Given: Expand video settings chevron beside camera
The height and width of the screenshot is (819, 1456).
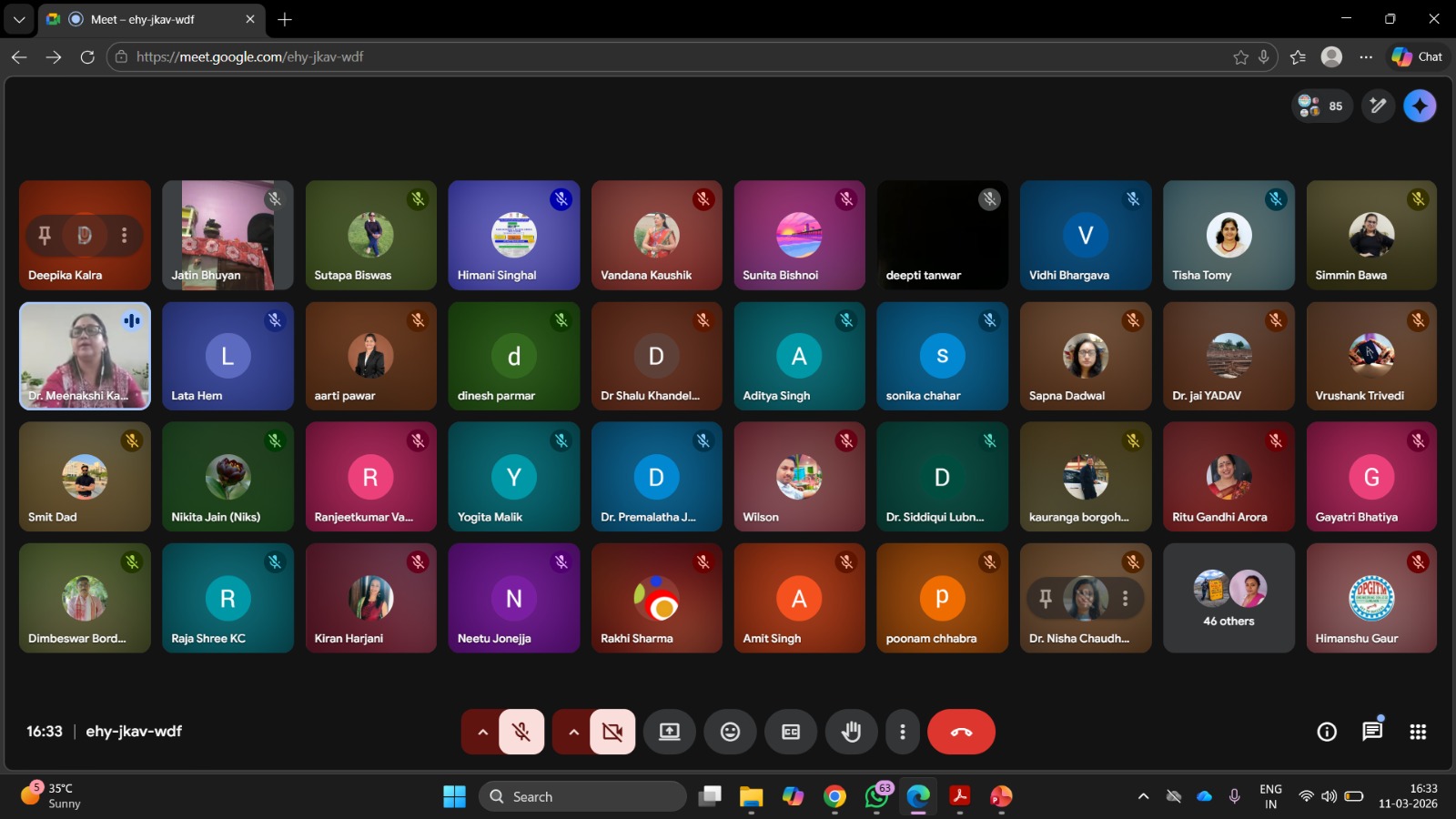Looking at the screenshot, I should [x=573, y=732].
